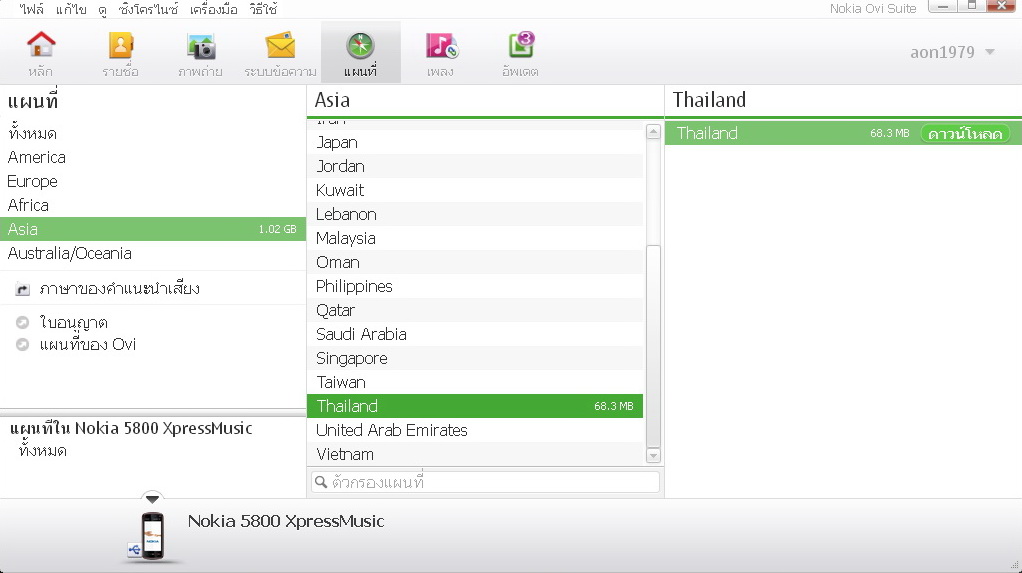Open the Messaging (ระบบข้อความ) envelope icon

pos(280,46)
